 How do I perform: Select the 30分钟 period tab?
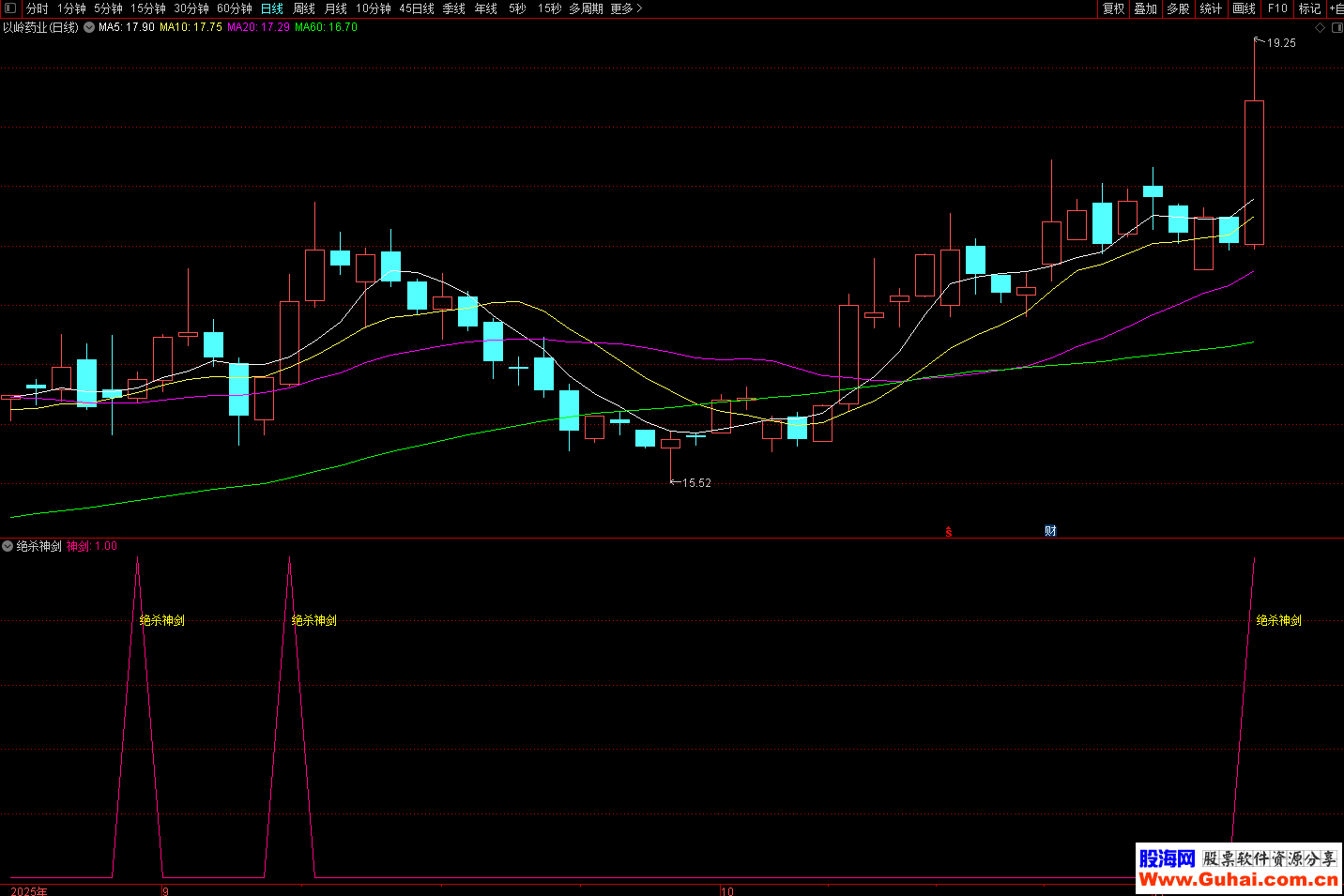coord(191,8)
